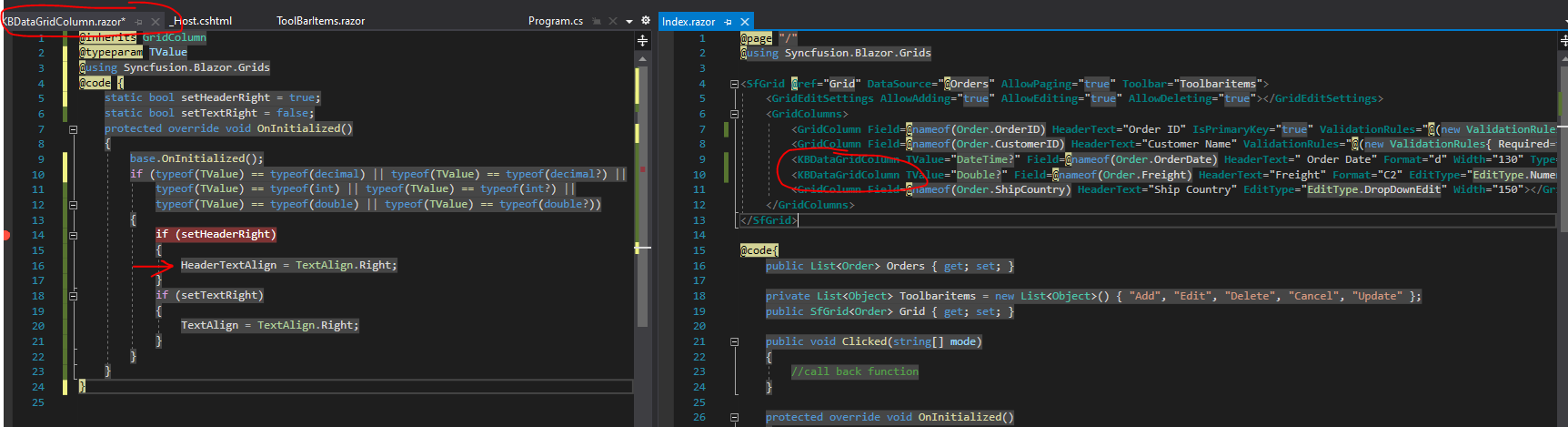Click 'base.OnInitialized();' in the left editor
The image size is (1568, 427).
coord(196,158)
